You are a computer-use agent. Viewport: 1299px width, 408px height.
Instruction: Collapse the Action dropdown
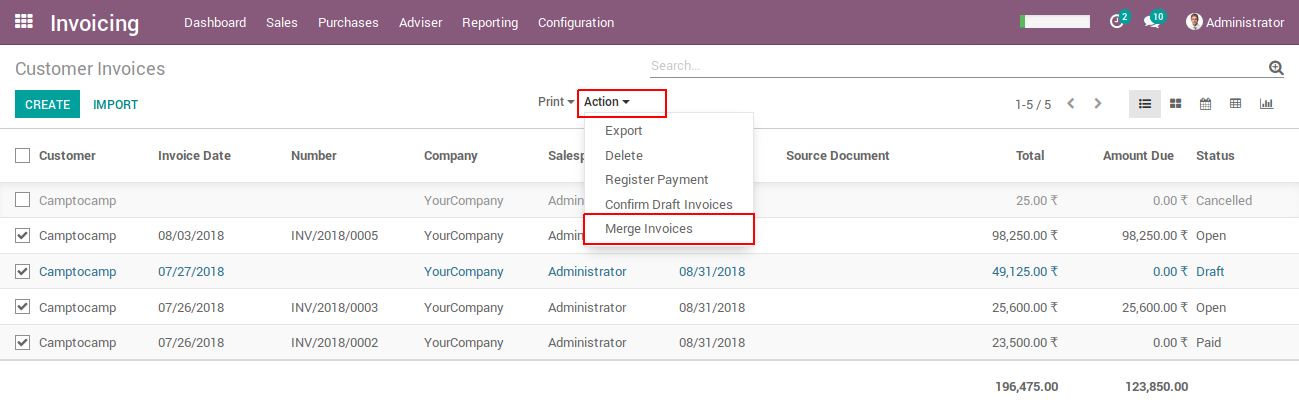point(607,102)
